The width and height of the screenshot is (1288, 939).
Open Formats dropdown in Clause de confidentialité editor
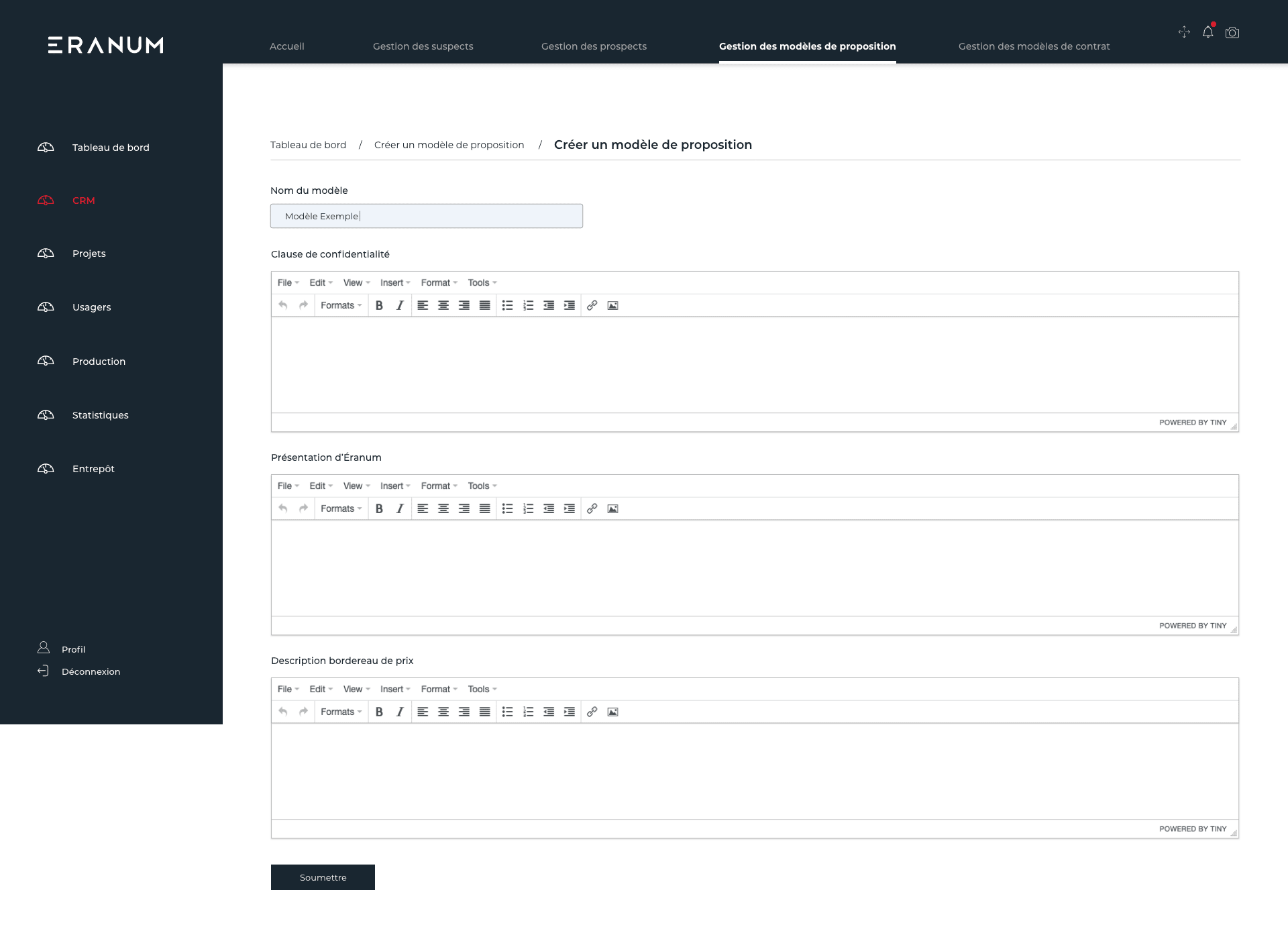coord(341,305)
